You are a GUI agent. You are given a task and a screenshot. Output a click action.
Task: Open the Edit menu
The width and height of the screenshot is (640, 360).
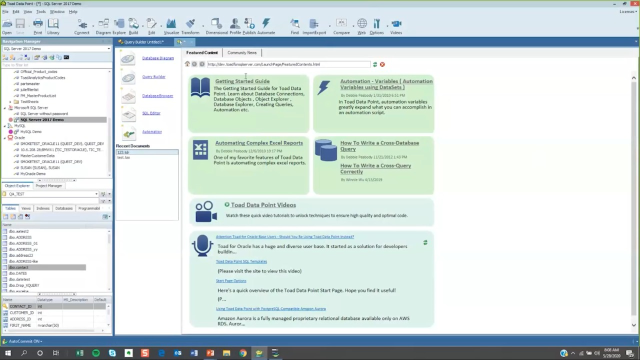(x=16, y=12)
